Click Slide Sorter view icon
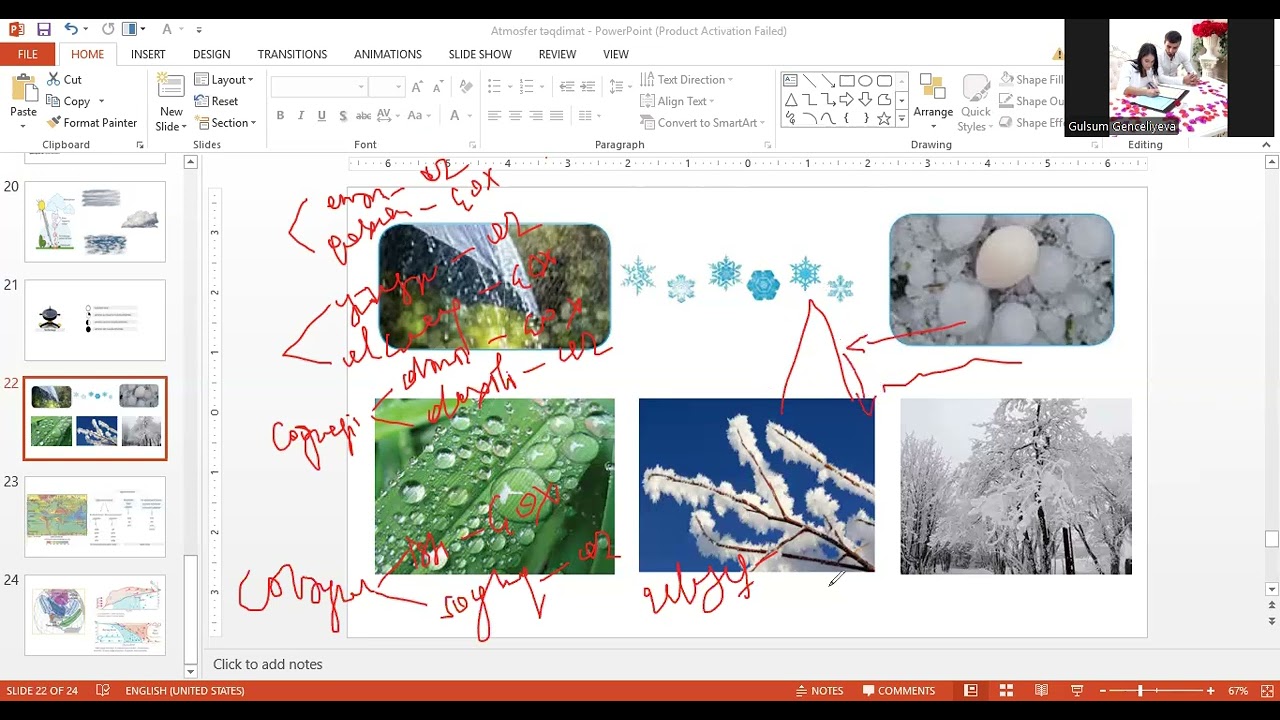The width and height of the screenshot is (1280, 720). click(1006, 690)
